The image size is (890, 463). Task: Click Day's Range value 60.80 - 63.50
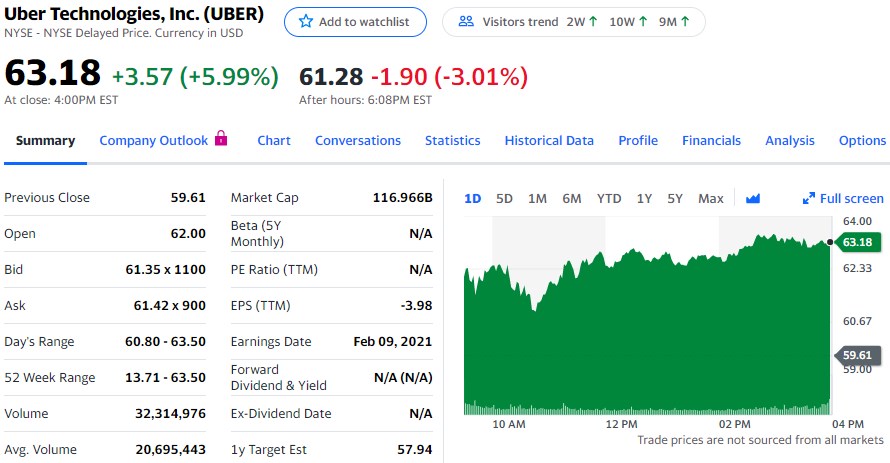pos(165,342)
